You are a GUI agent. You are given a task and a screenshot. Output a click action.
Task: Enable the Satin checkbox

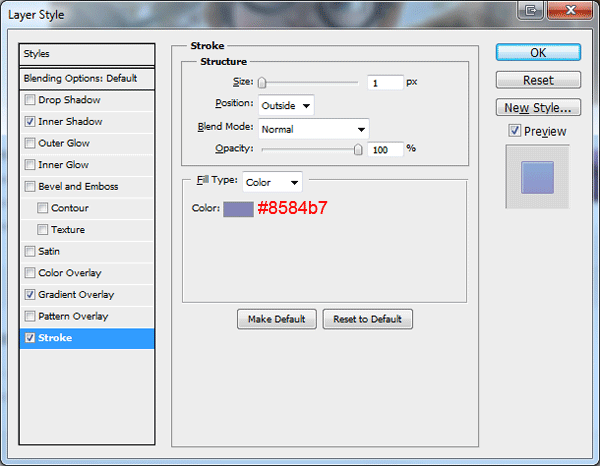click(x=29, y=251)
